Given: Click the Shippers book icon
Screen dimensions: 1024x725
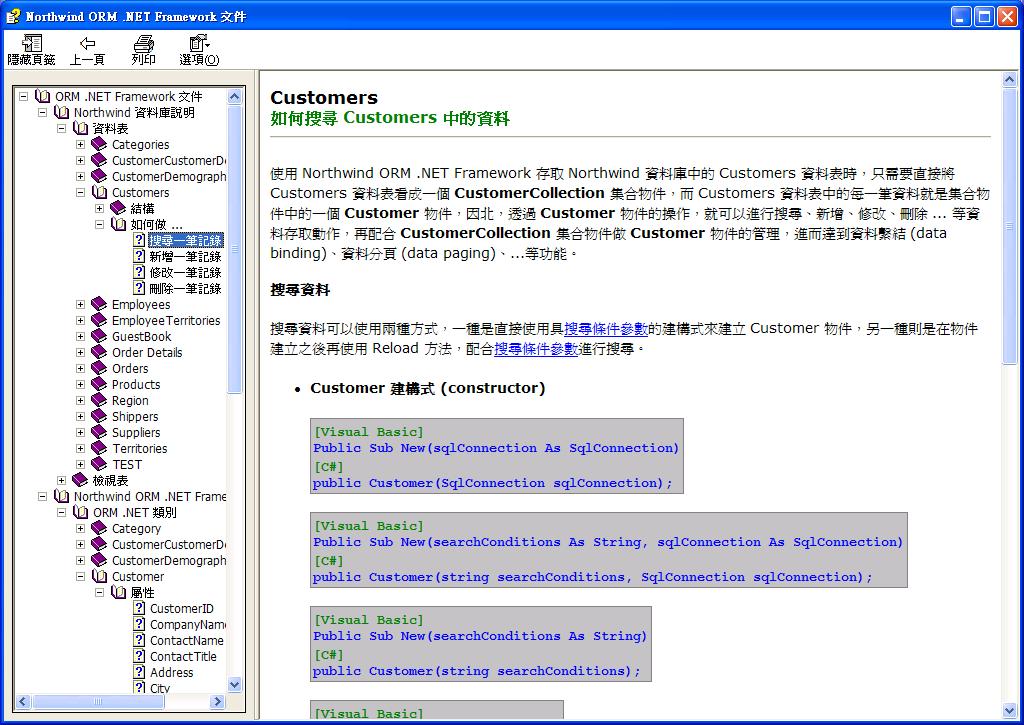Looking at the screenshot, I should 99,417.
